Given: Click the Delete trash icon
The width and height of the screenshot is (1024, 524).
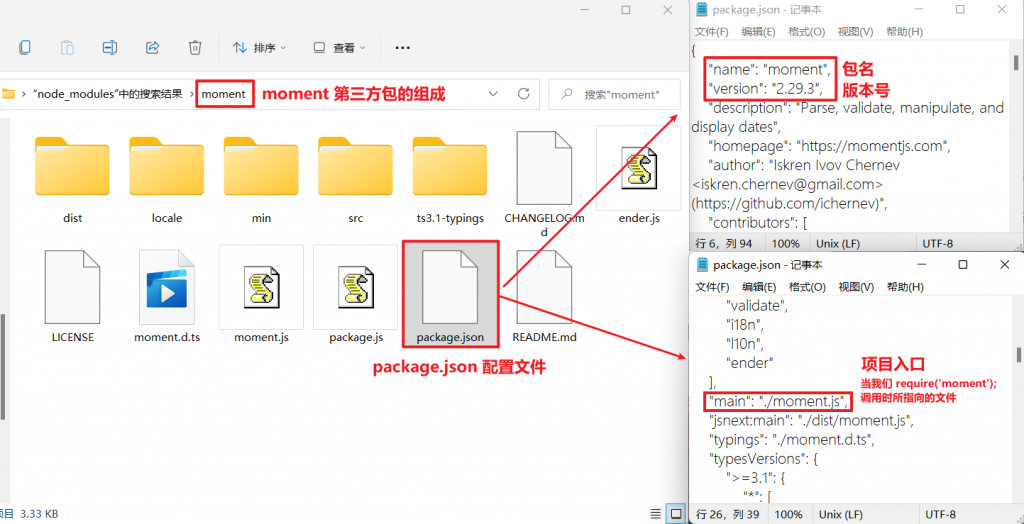Looking at the screenshot, I should coord(195,47).
